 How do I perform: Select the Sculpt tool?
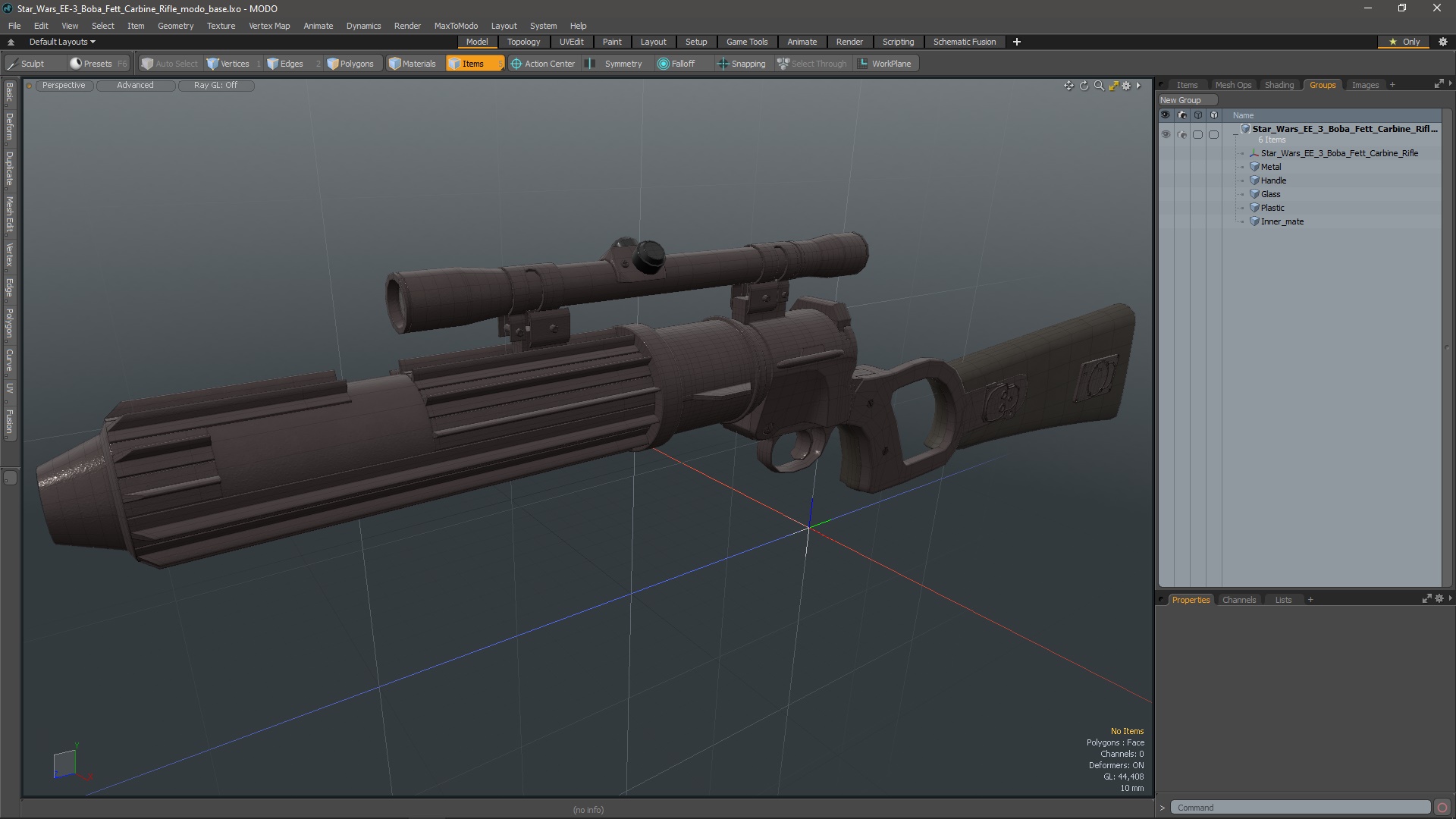[27, 64]
